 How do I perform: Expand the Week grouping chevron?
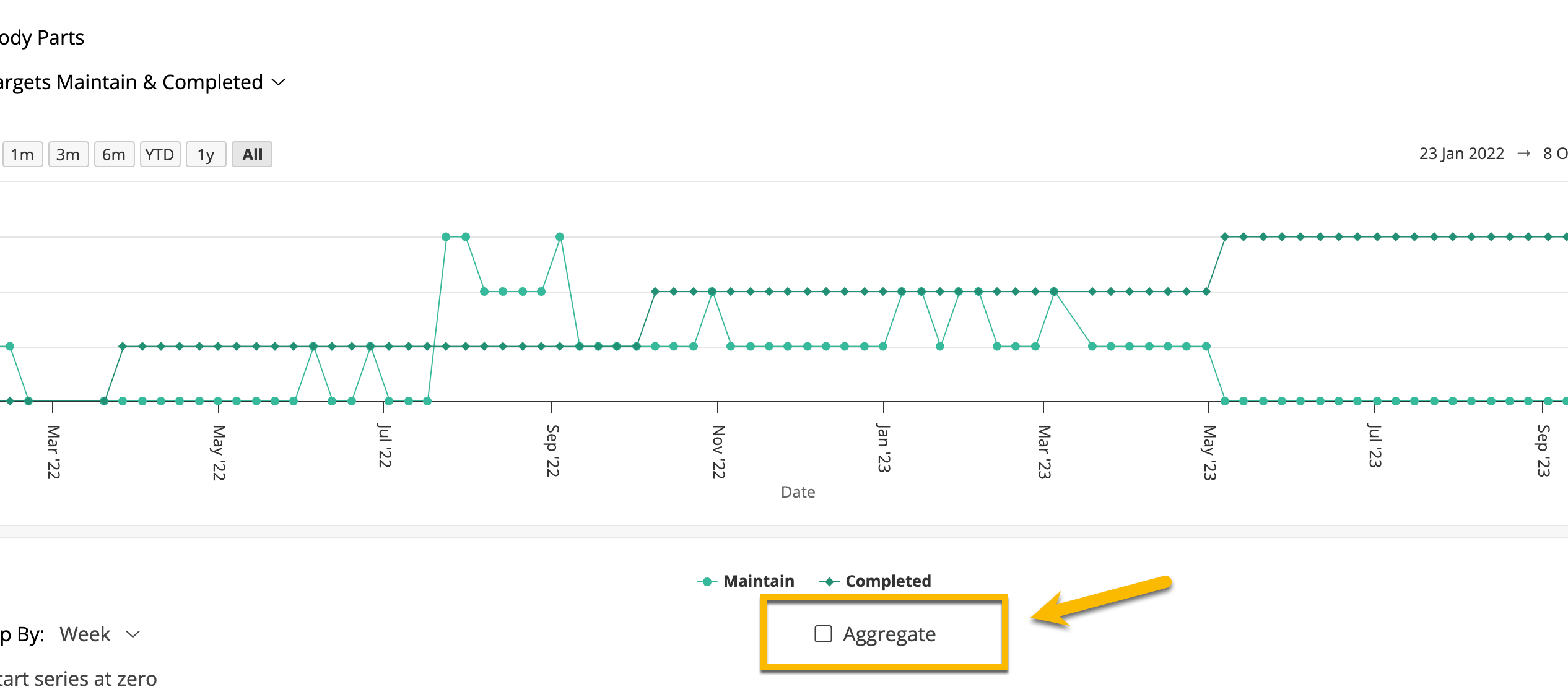pos(132,634)
